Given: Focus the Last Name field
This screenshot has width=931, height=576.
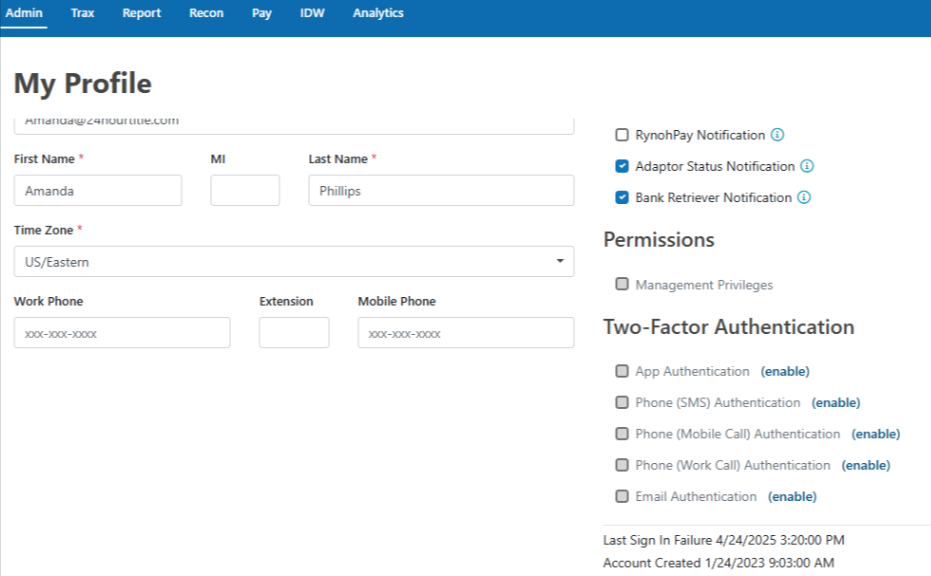Looking at the screenshot, I should pyautogui.click(x=441, y=191).
